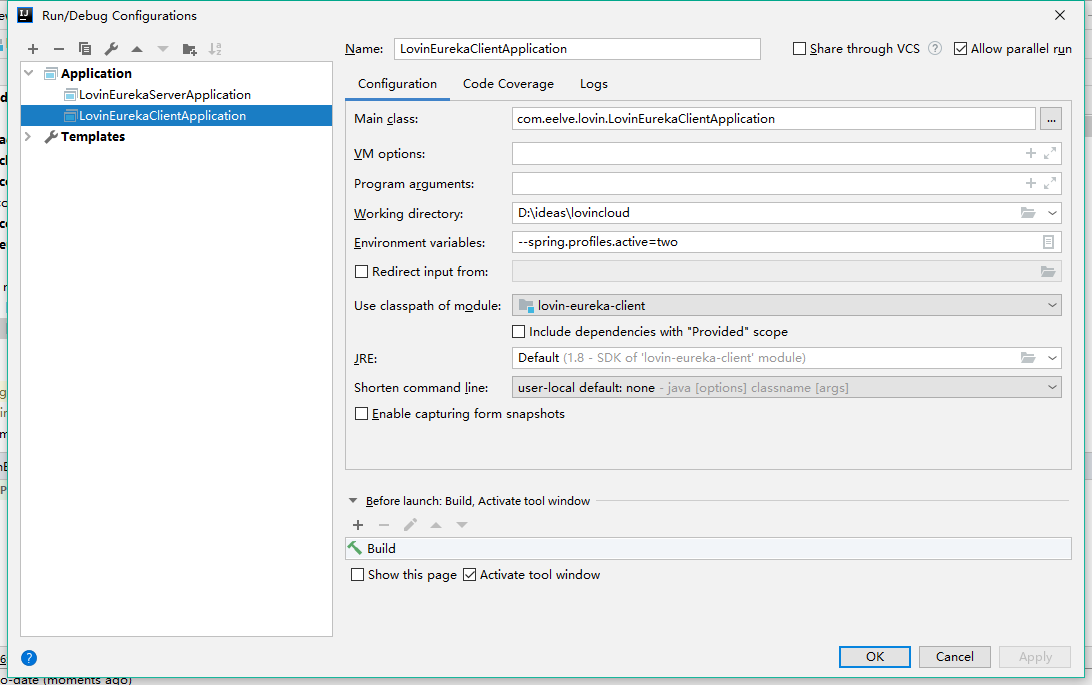
Task: Click the help question mark icon
Action: 29,658
